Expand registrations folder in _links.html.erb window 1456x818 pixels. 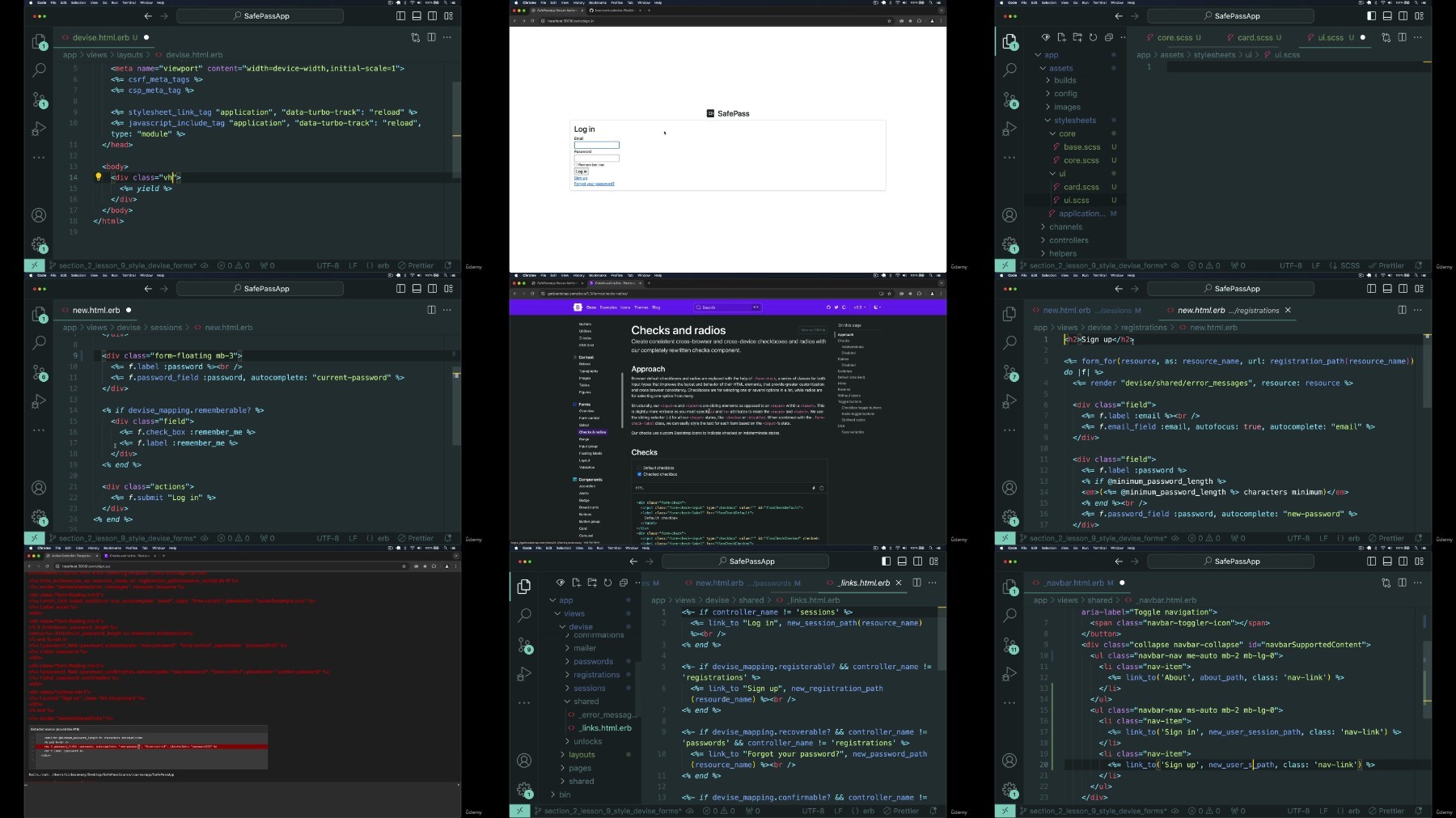pyautogui.click(x=596, y=675)
